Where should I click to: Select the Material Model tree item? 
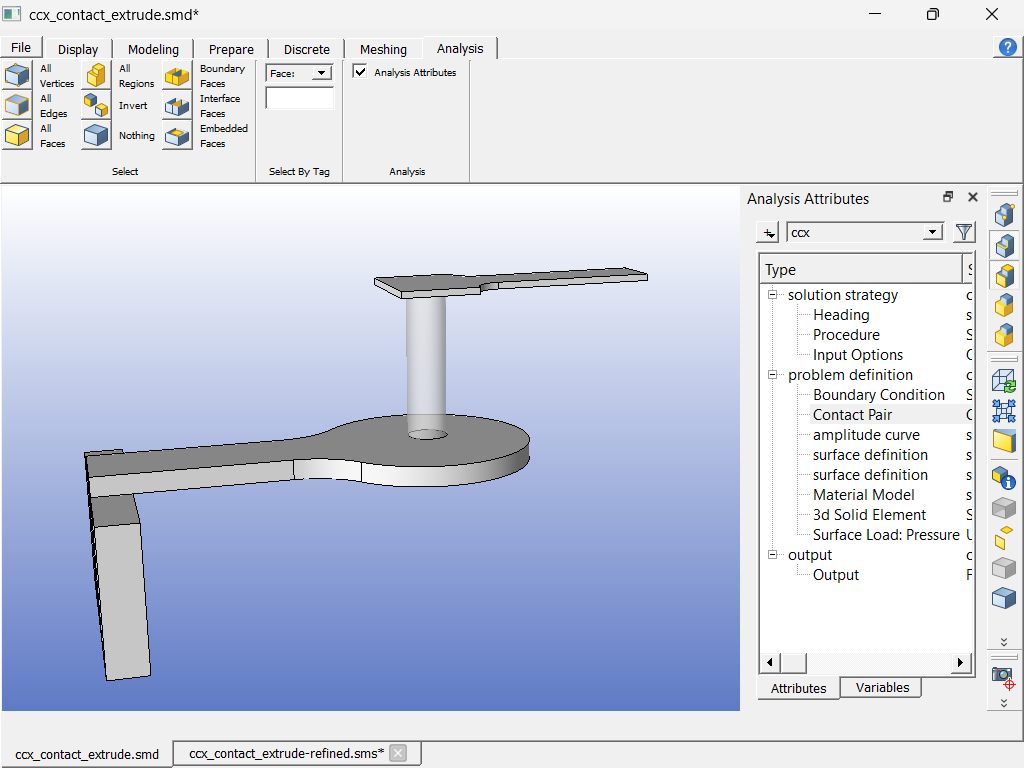[x=863, y=495]
